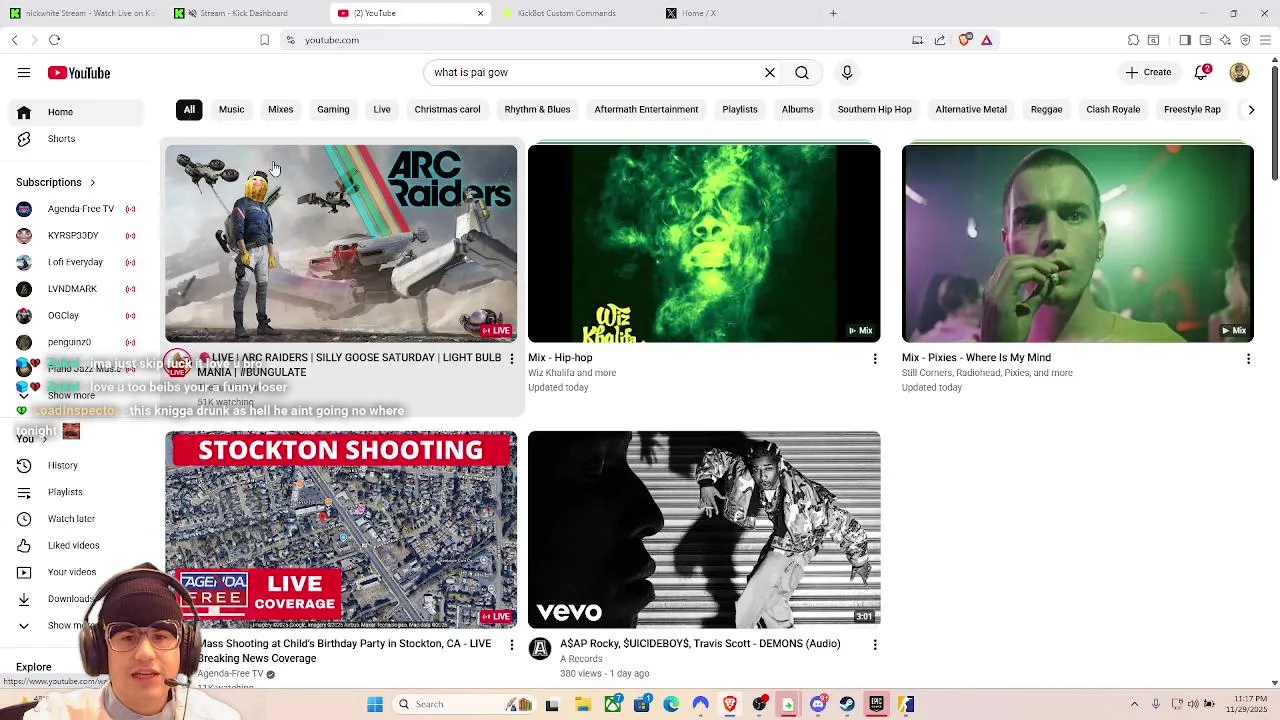This screenshot has height=720, width=1280.
Task: Bookmark this page icon
Action: [264, 40]
